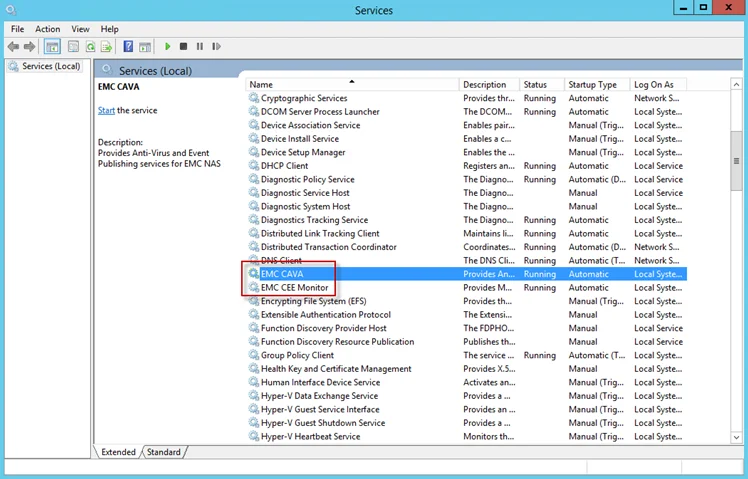The height and width of the screenshot is (479, 748).
Task: Click the vertical scrollbar down arrow
Action: [x=736, y=437]
